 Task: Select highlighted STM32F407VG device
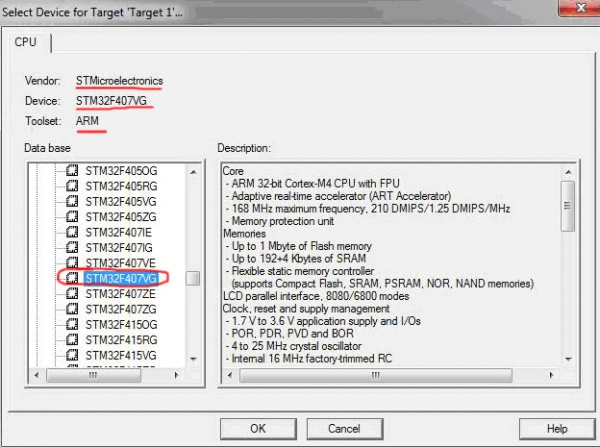tap(121, 278)
